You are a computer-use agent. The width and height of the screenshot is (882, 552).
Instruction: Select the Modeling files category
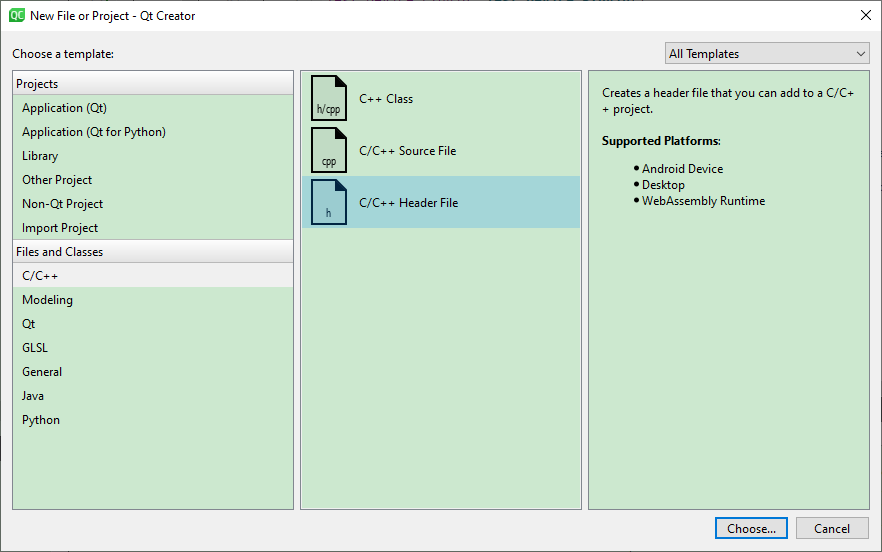tap(152, 300)
